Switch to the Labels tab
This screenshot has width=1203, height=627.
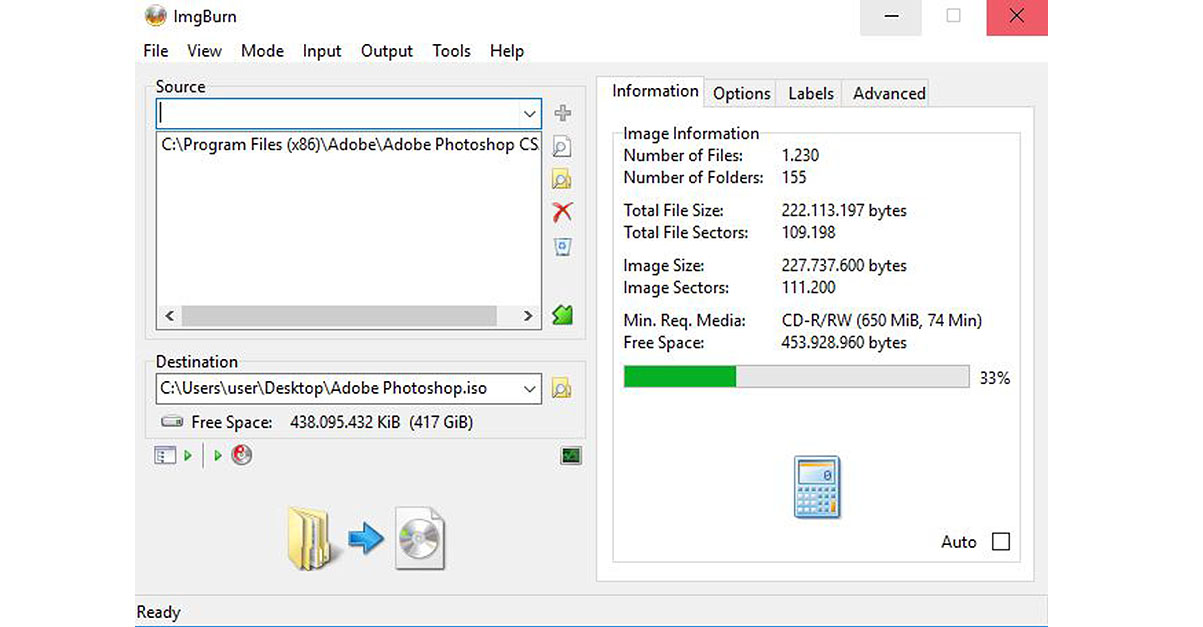tap(809, 92)
